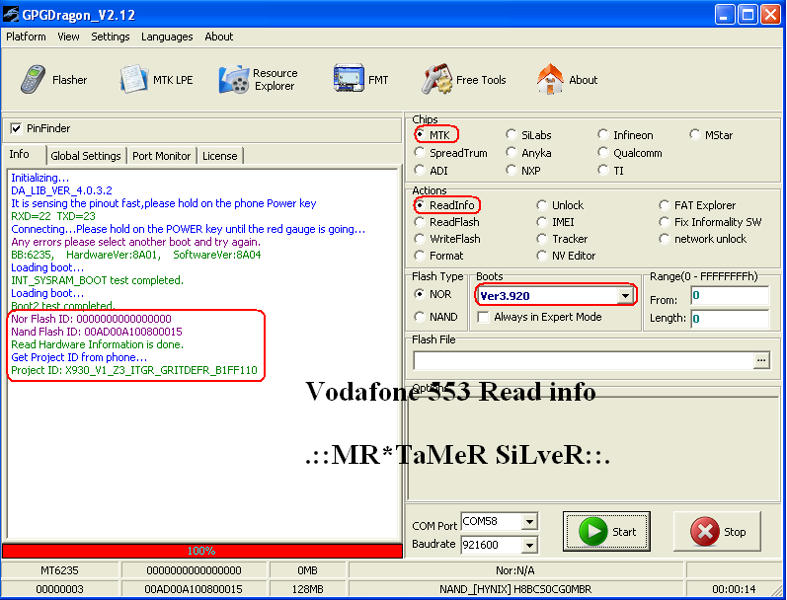The image size is (787, 600).
Task: Switch to the License tab
Action: (220, 156)
